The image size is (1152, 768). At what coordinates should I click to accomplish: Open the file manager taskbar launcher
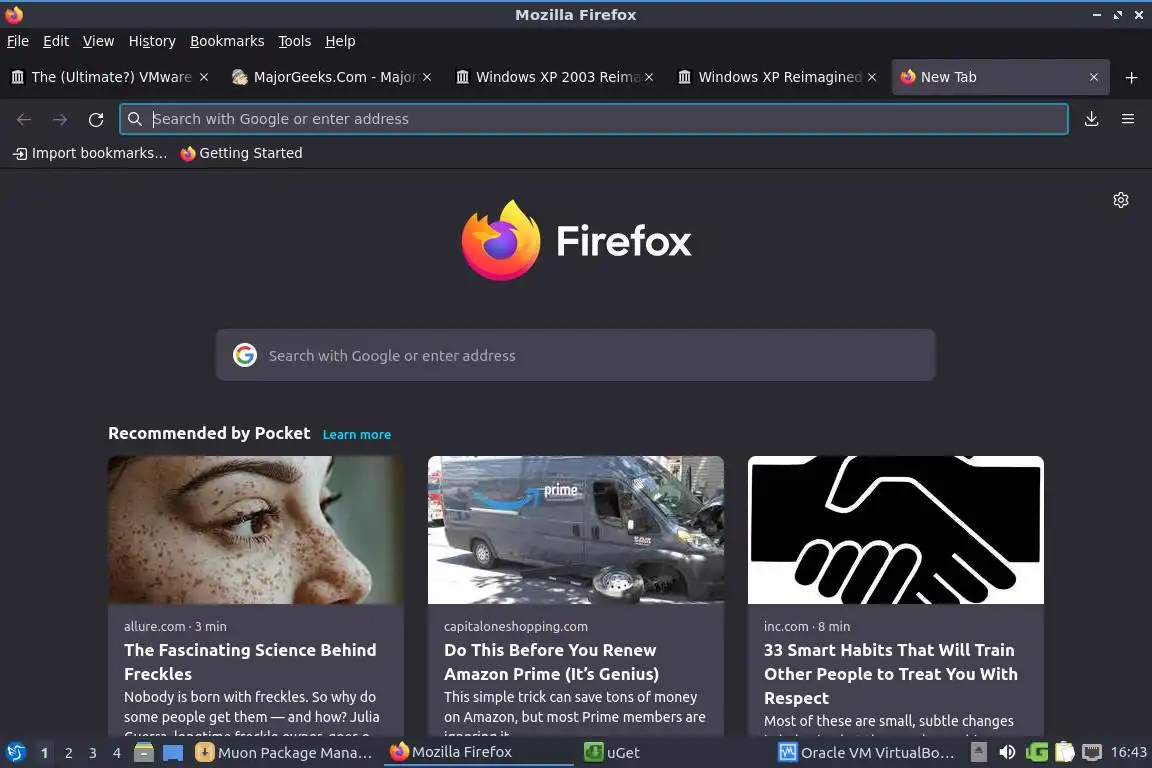(144, 753)
